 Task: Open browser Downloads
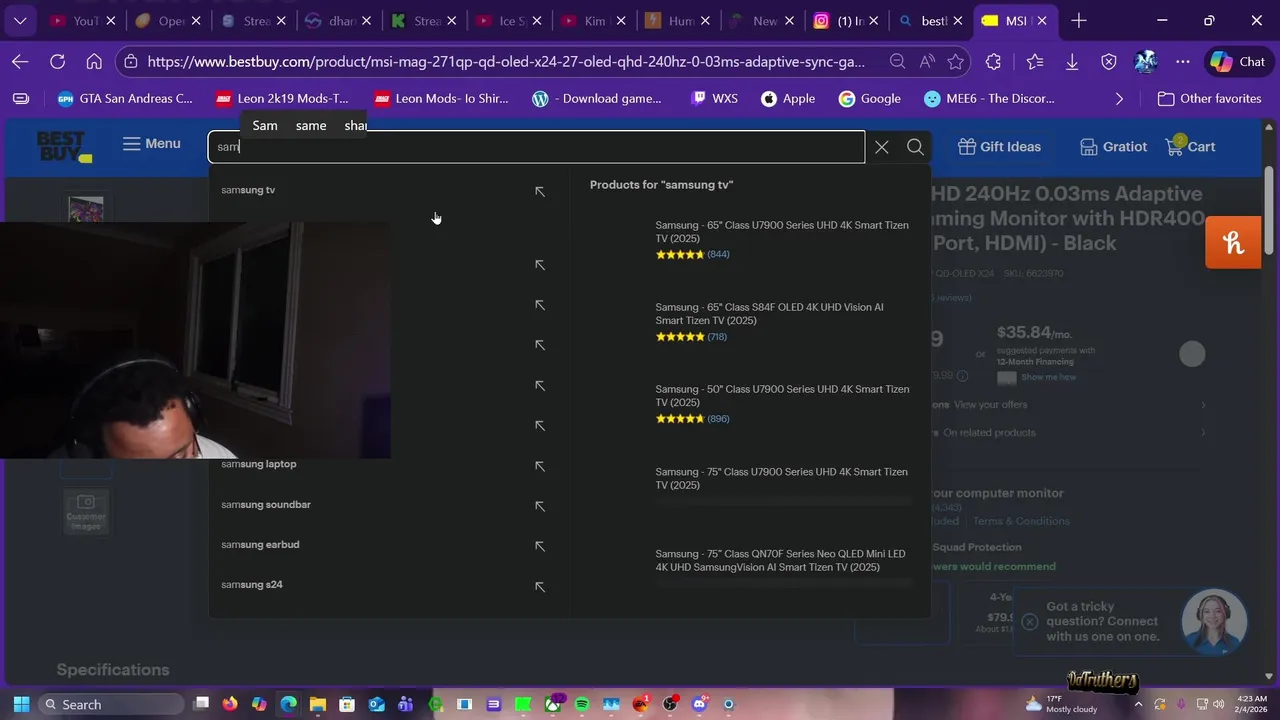click(x=1072, y=62)
